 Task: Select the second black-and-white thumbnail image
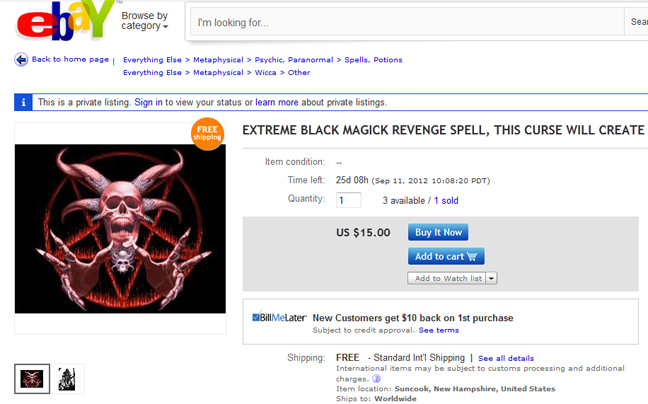pyautogui.click(x=67, y=378)
